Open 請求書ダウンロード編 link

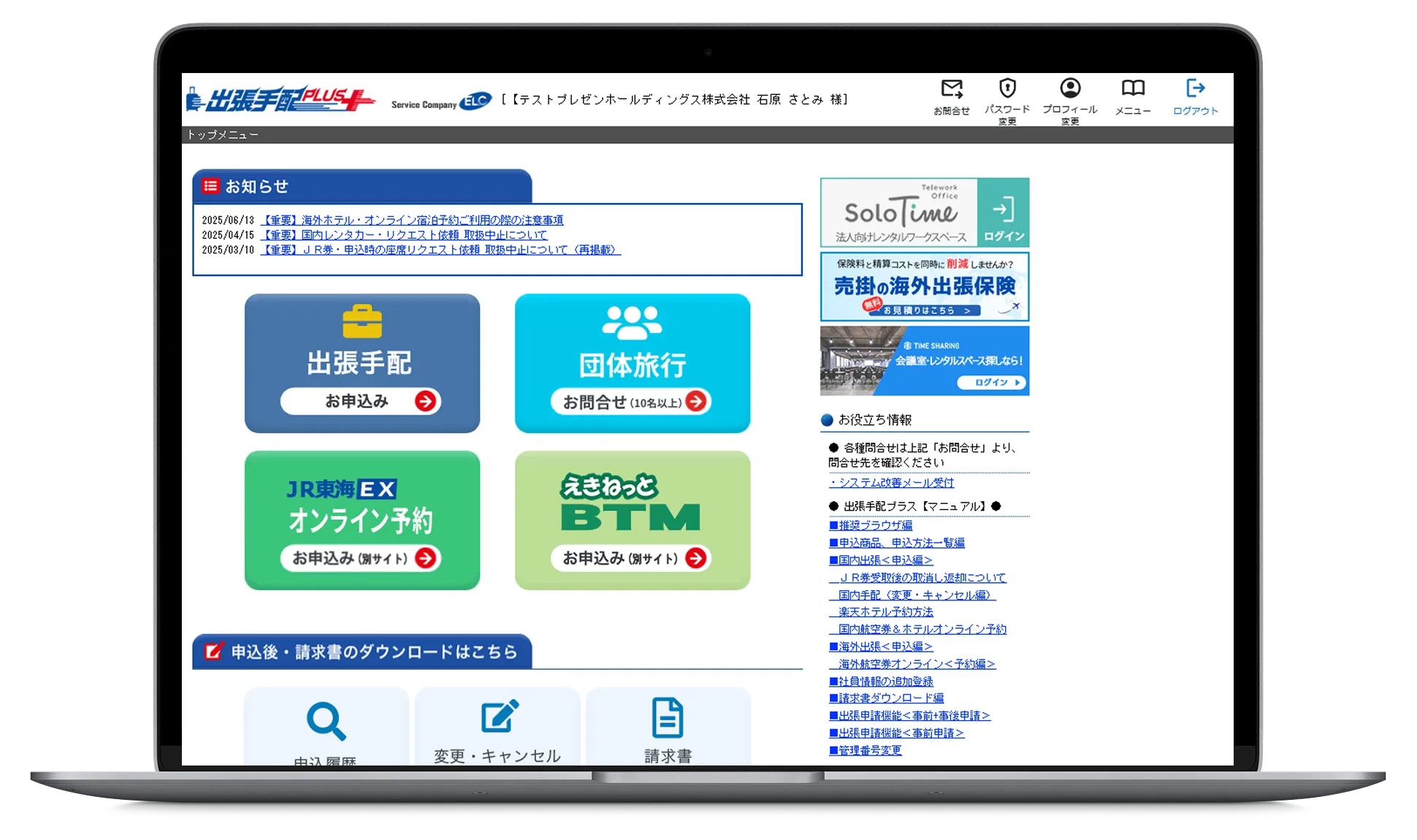(x=887, y=698)
